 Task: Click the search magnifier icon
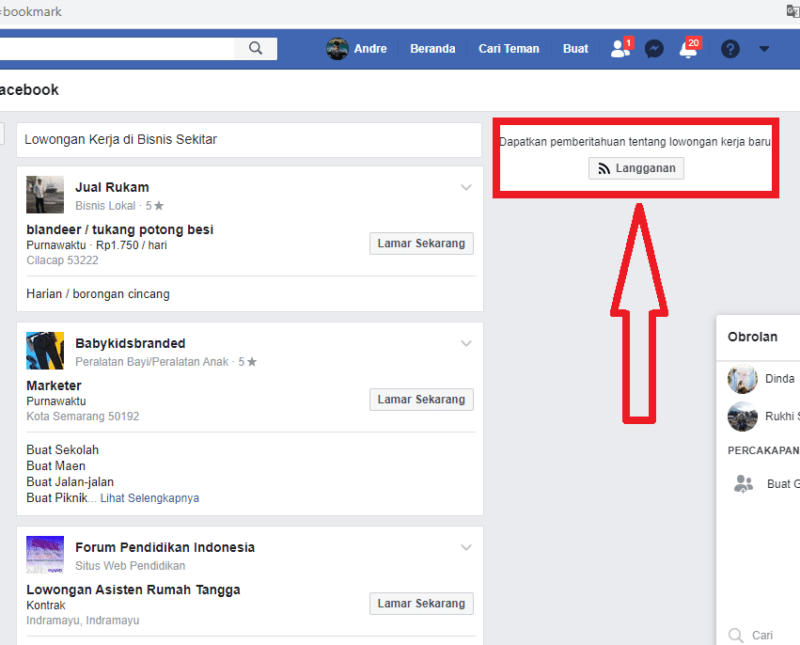point(256,48)
